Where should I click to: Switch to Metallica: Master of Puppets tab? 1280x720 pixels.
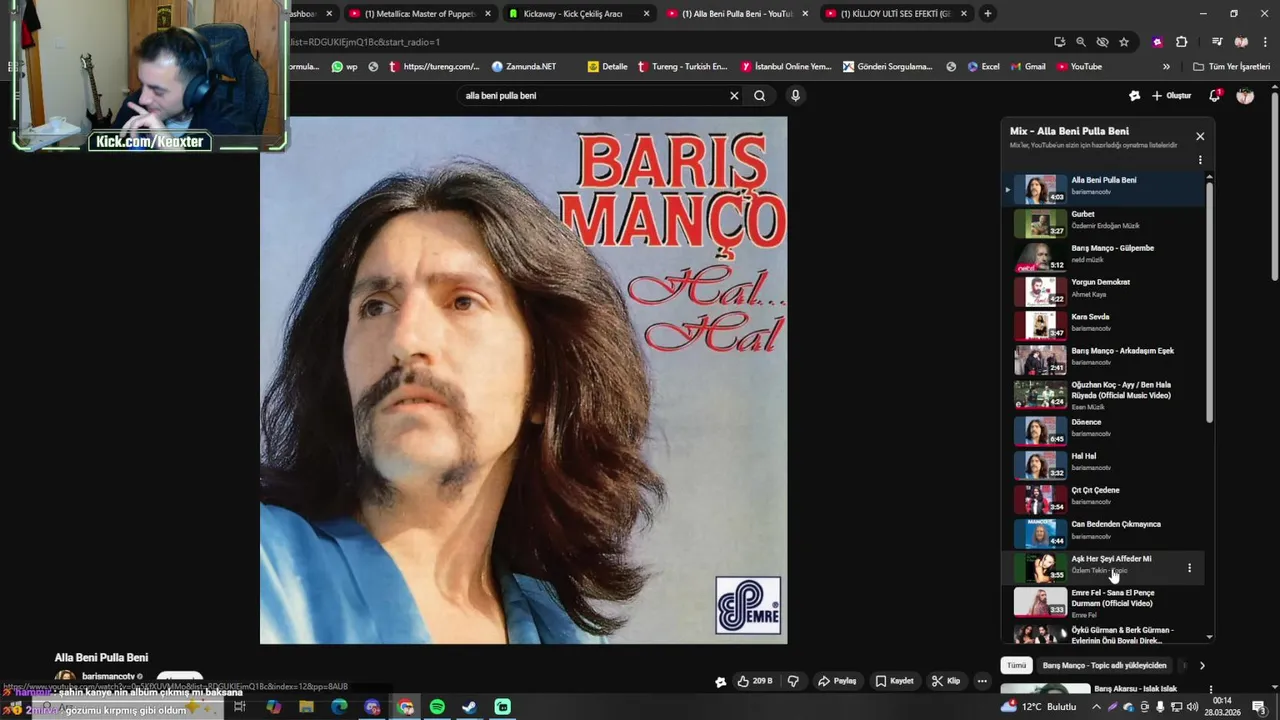[x=420, y=13]
